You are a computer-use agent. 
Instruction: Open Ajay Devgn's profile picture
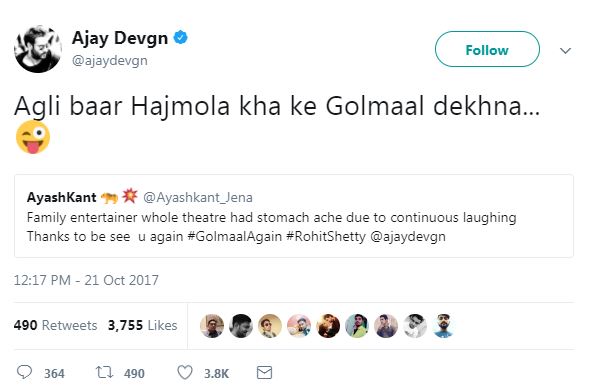pyautogui.click(x=38, y=49)
